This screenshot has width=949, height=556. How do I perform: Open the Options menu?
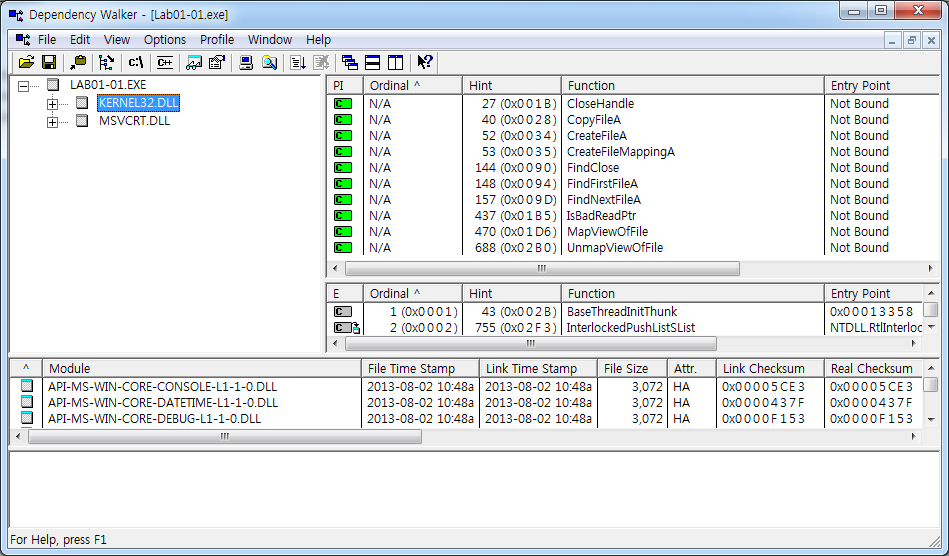pyautogui.click(x=165, y=40)
